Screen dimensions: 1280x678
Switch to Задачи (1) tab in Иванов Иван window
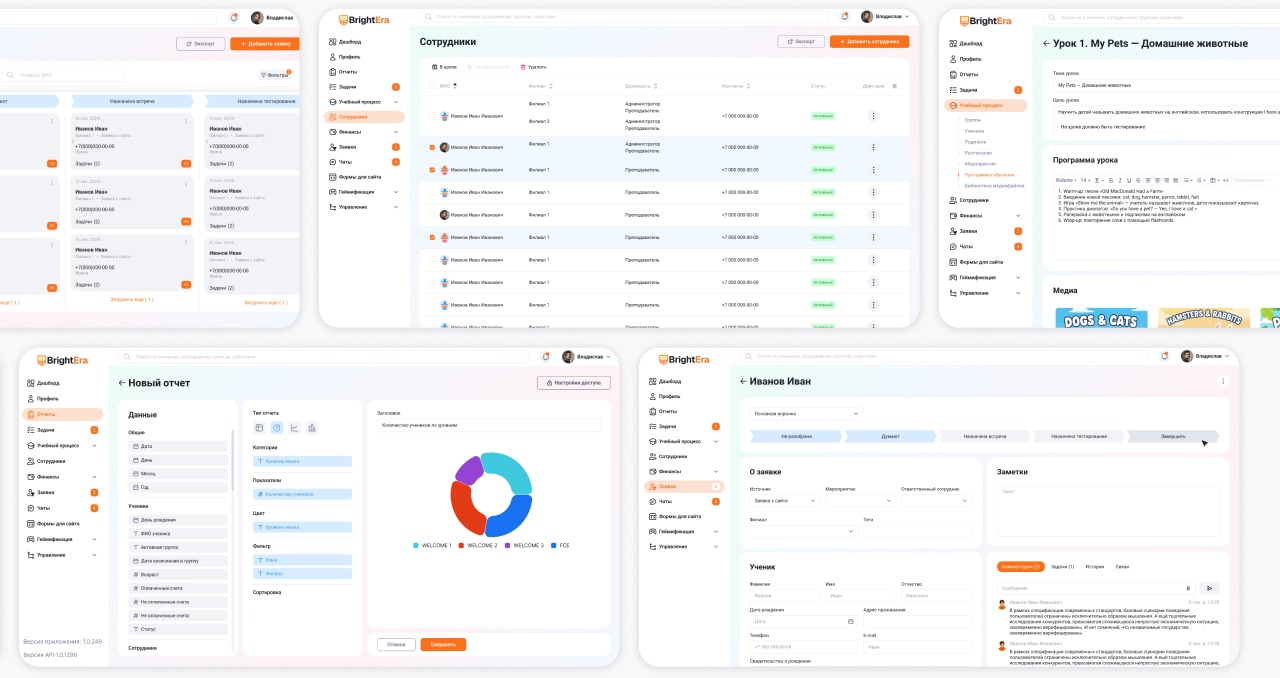point(1062,567)
